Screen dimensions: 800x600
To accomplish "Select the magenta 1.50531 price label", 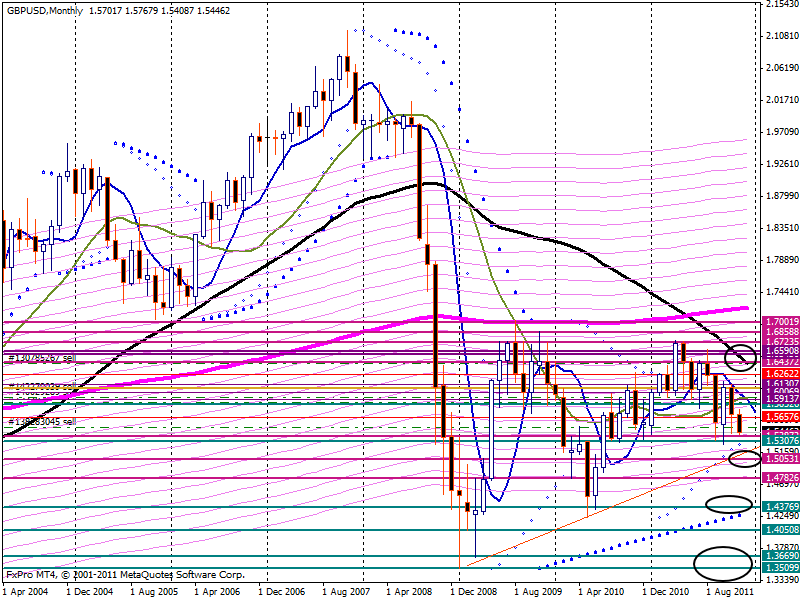I will point(781,459).
